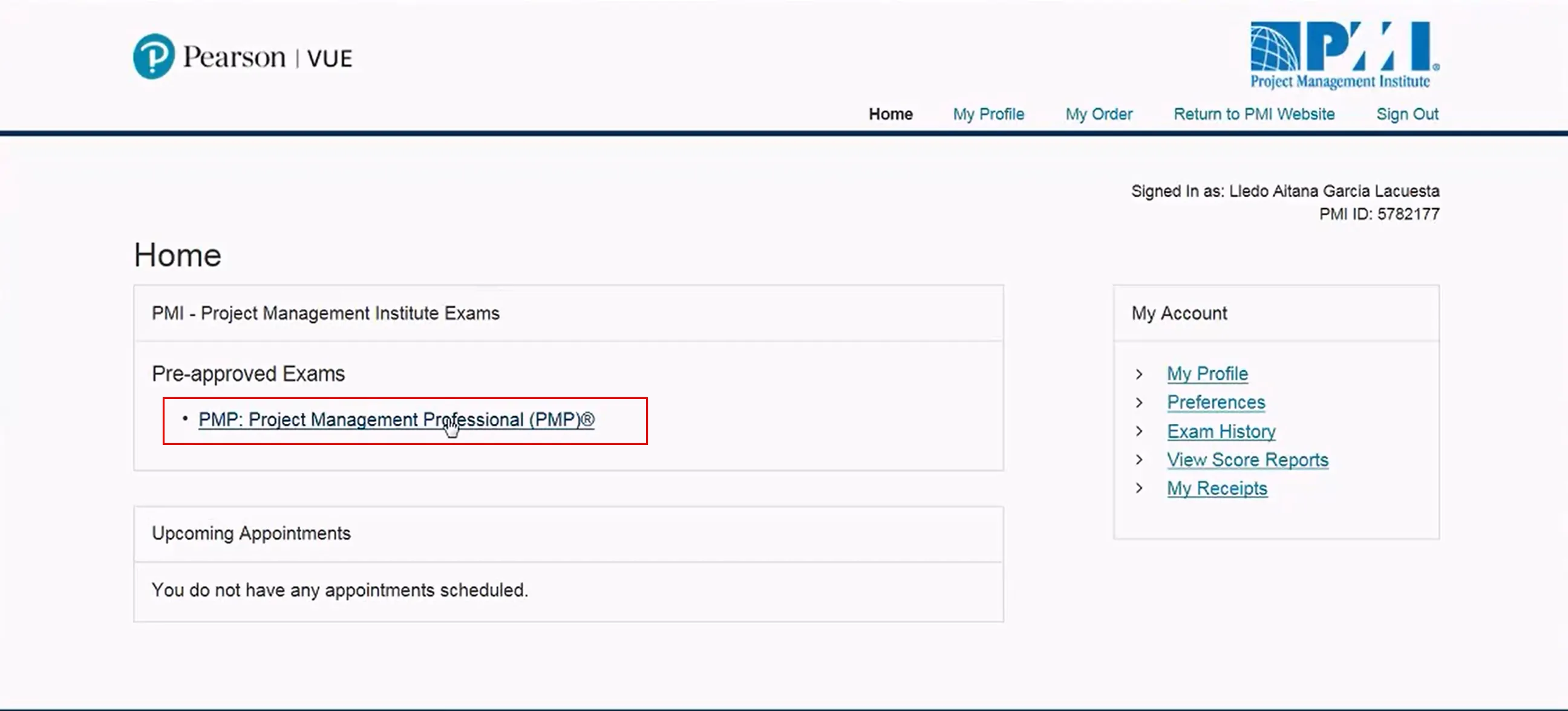View Exam History
The width and height of the screenshot is (1568, 711).
[1221, 430]
